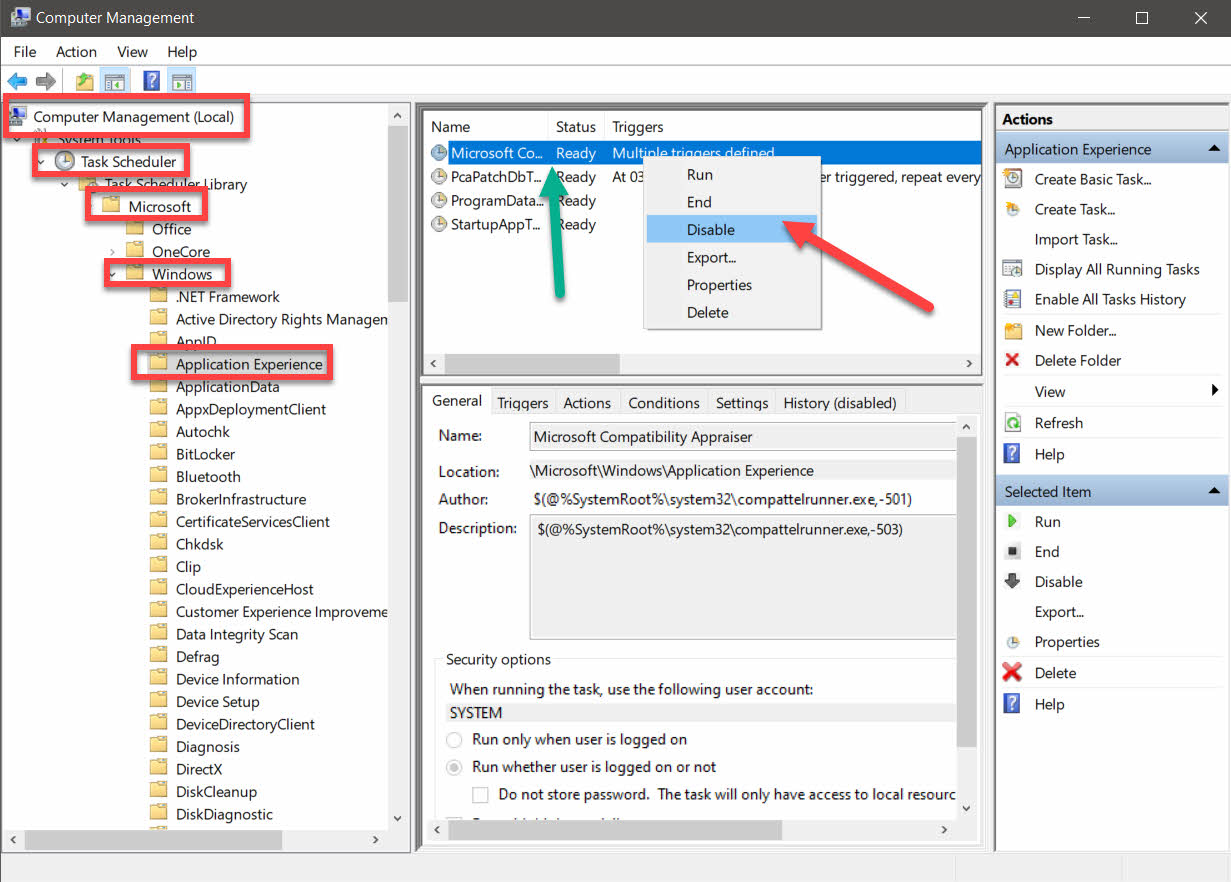The width and height of the screenshot is (1231, 882).
Task: Select the Run only when user is logged on option
Action: (454, 740)
